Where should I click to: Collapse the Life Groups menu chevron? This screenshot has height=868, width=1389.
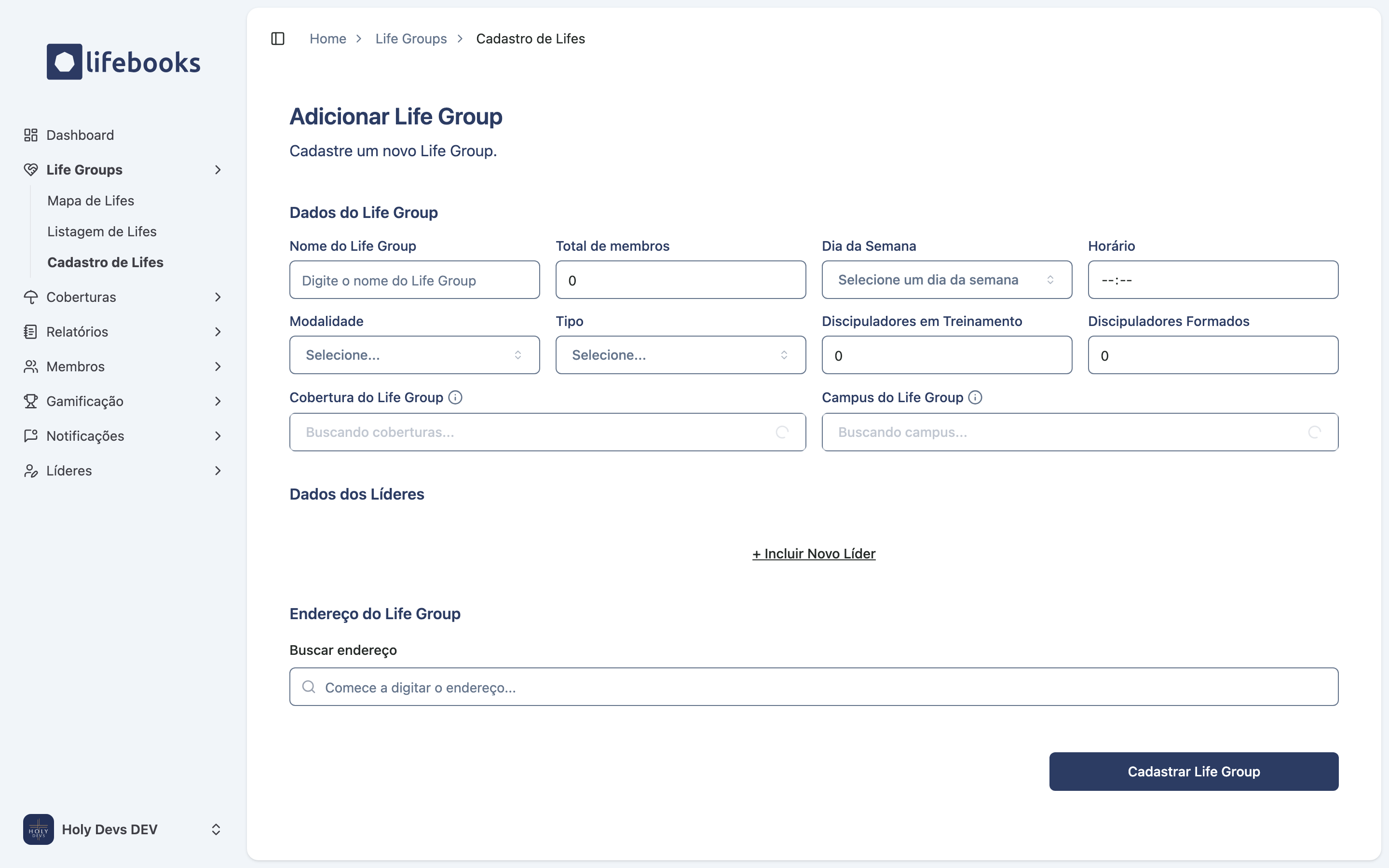pos(218,169)
